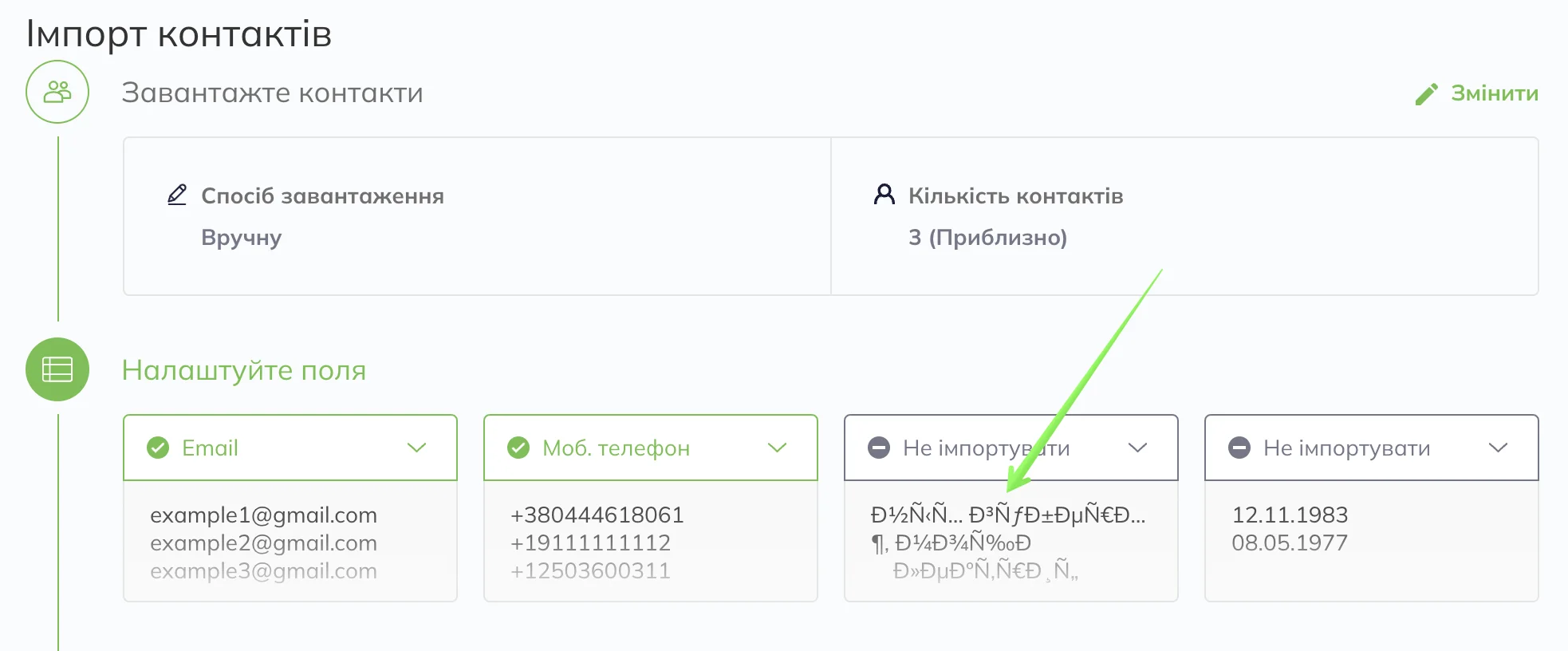The height and width of the screenshot is (651, 1568).
Task: Click the example1@gmail.com preview entry
Action: click(x=263, y=515)
